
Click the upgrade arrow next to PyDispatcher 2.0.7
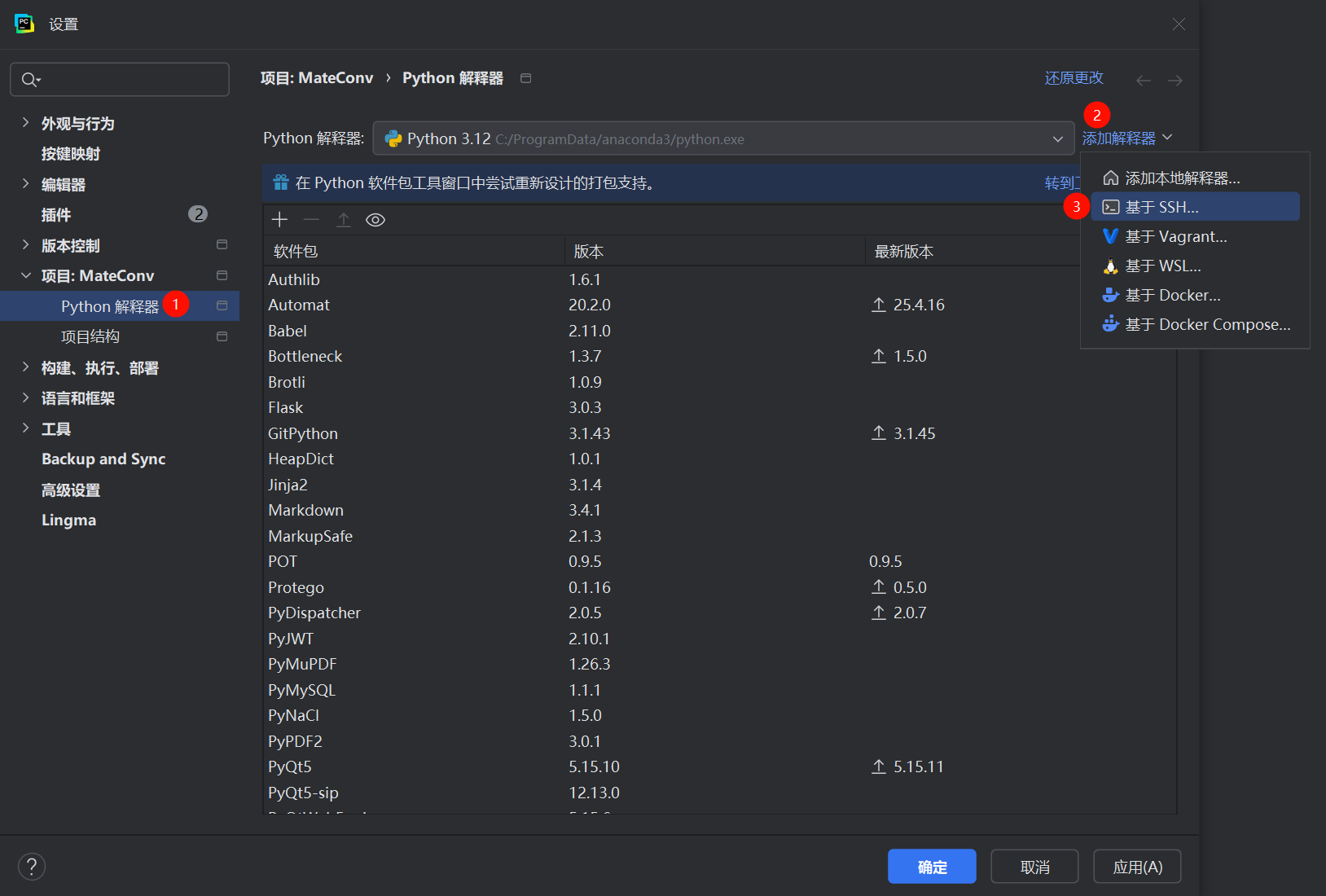[879, 613]
